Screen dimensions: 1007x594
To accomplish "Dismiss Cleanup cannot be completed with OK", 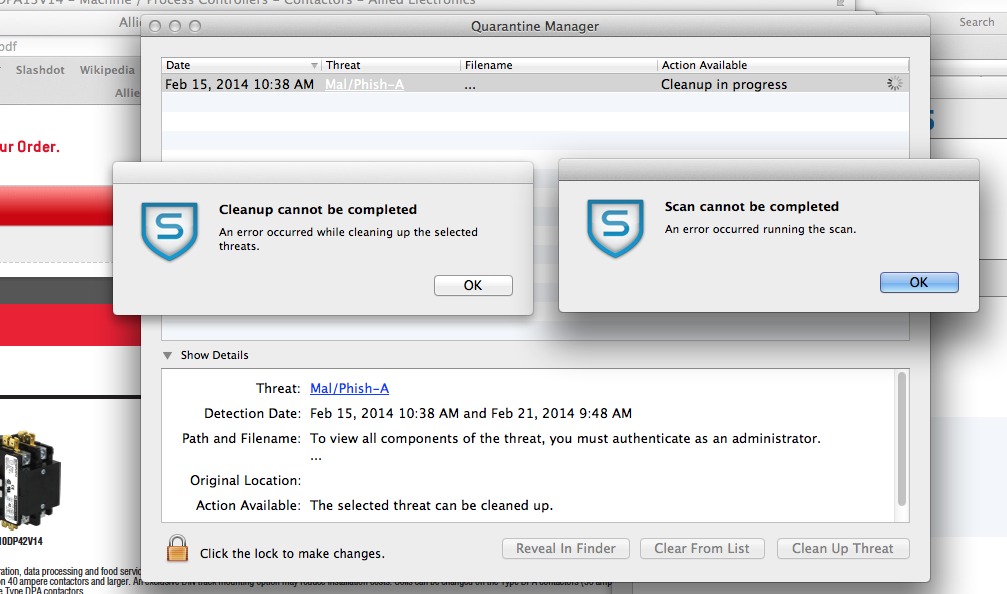I will [x=473, y=285].
